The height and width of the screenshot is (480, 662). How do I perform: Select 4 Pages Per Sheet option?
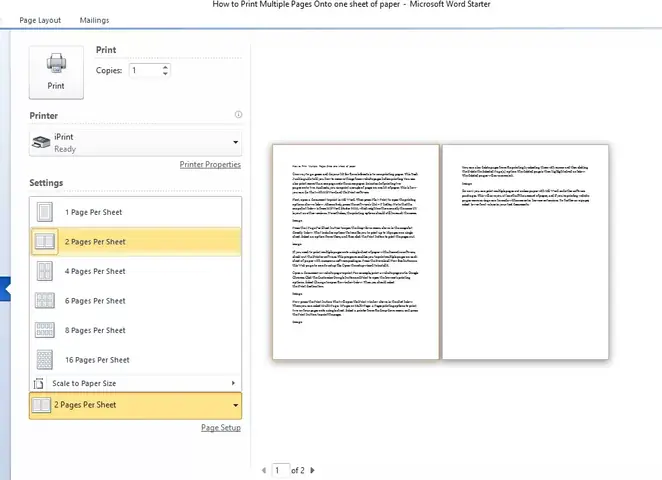(136, 271)
